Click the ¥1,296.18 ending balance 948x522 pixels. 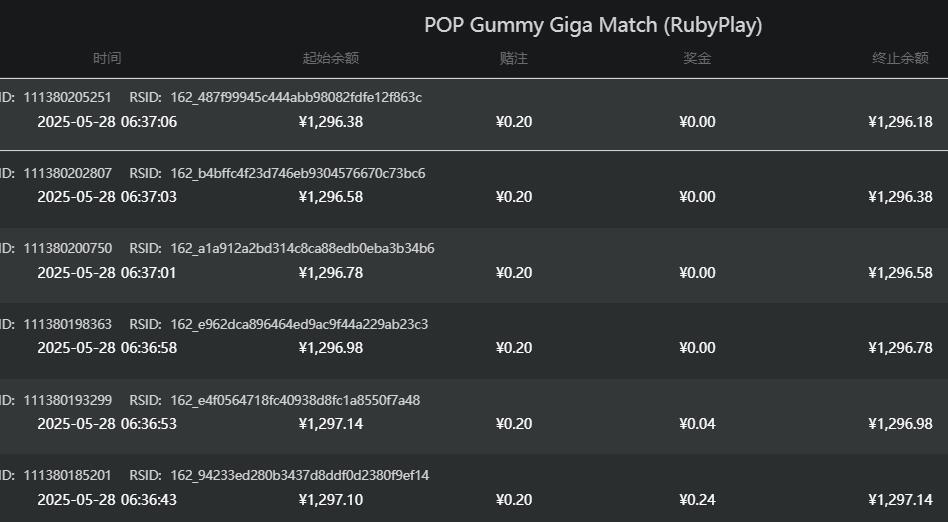[x=900, y=122]
